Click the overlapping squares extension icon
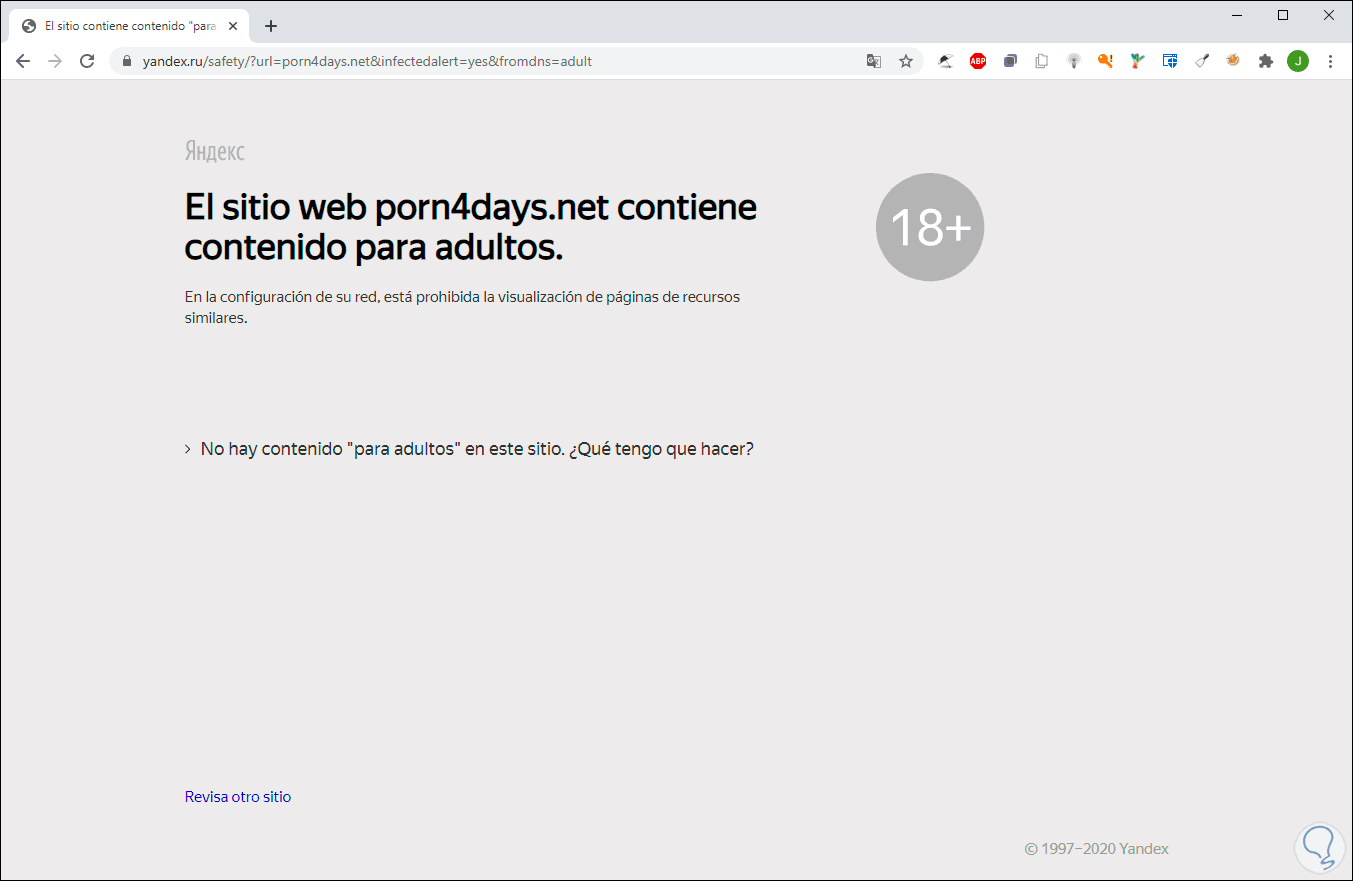The height and width of the screenshot is (881, 1353). tap(1010, 61)
